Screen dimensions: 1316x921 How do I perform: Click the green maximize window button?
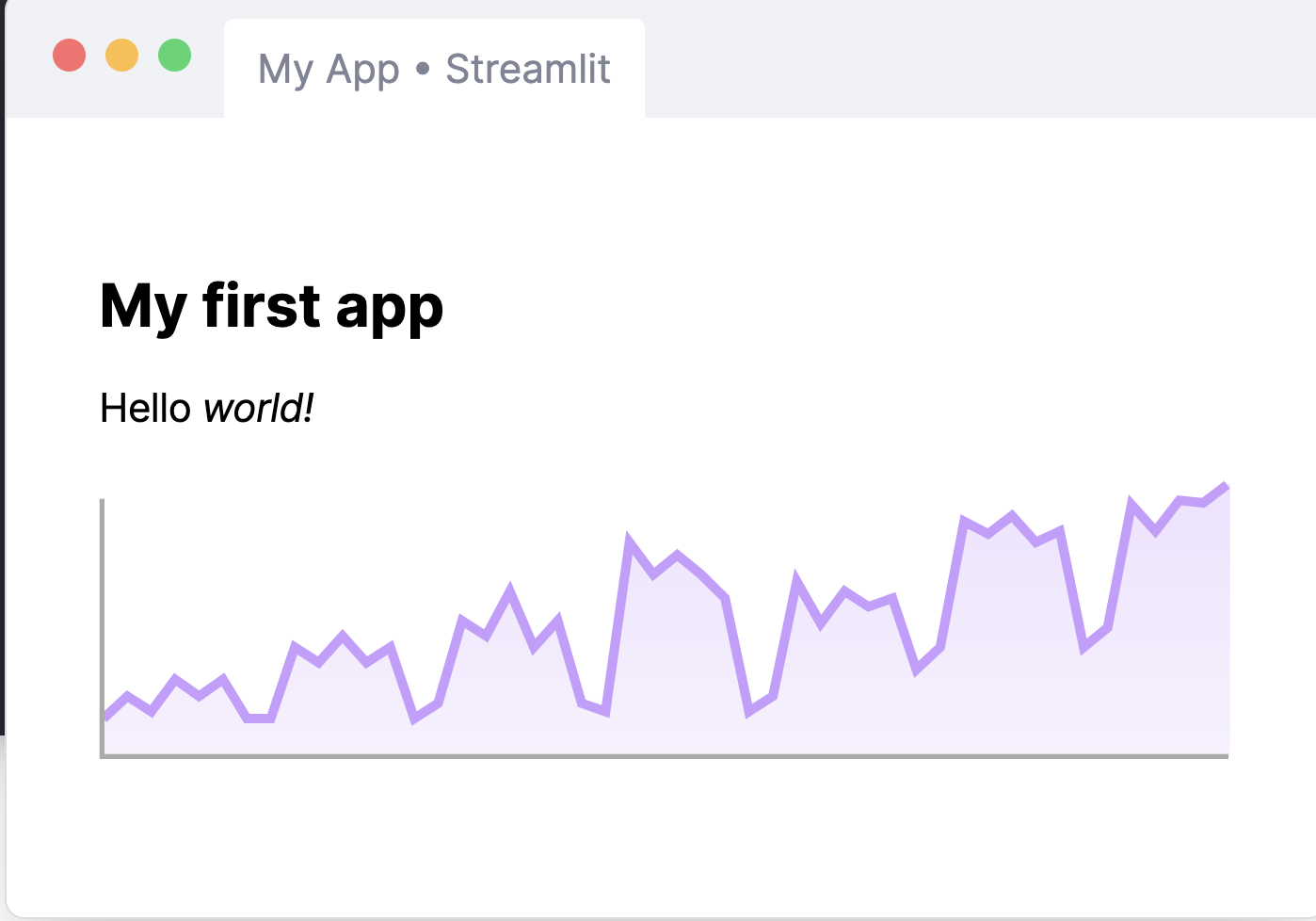click(x=175, y=56)
